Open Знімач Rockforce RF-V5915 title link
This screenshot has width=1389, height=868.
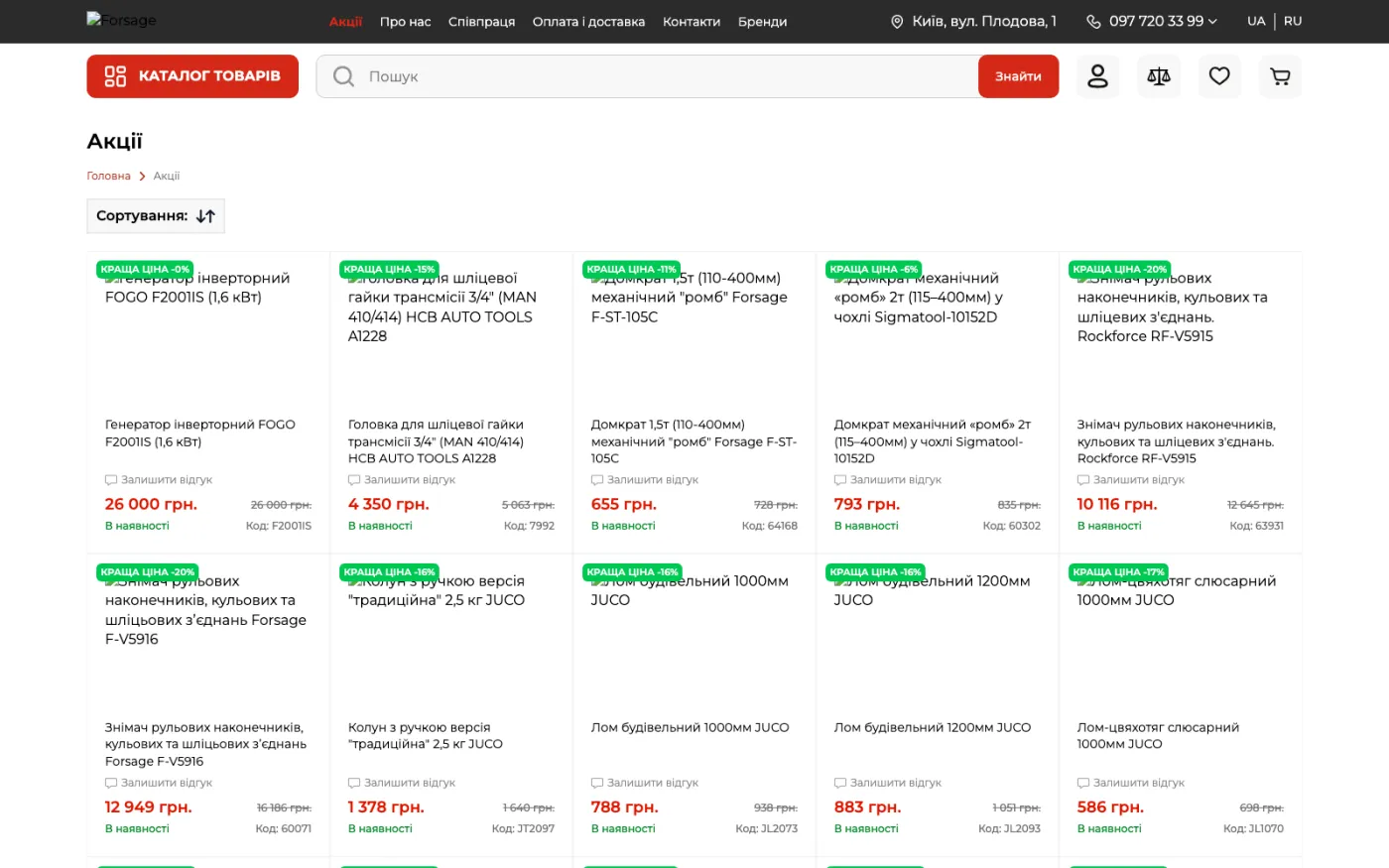coord(1176,441)
